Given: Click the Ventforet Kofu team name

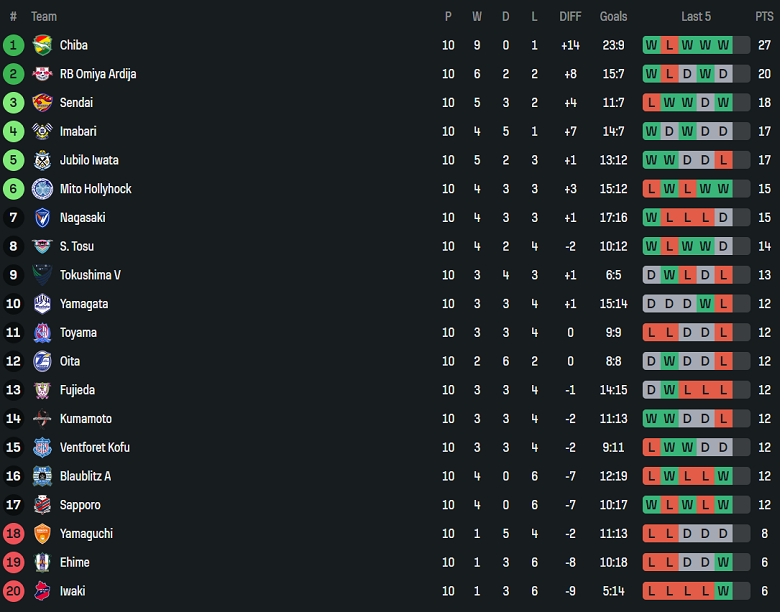Looking at the screenshot, I should pyautogui.click(x=94, y=447).
